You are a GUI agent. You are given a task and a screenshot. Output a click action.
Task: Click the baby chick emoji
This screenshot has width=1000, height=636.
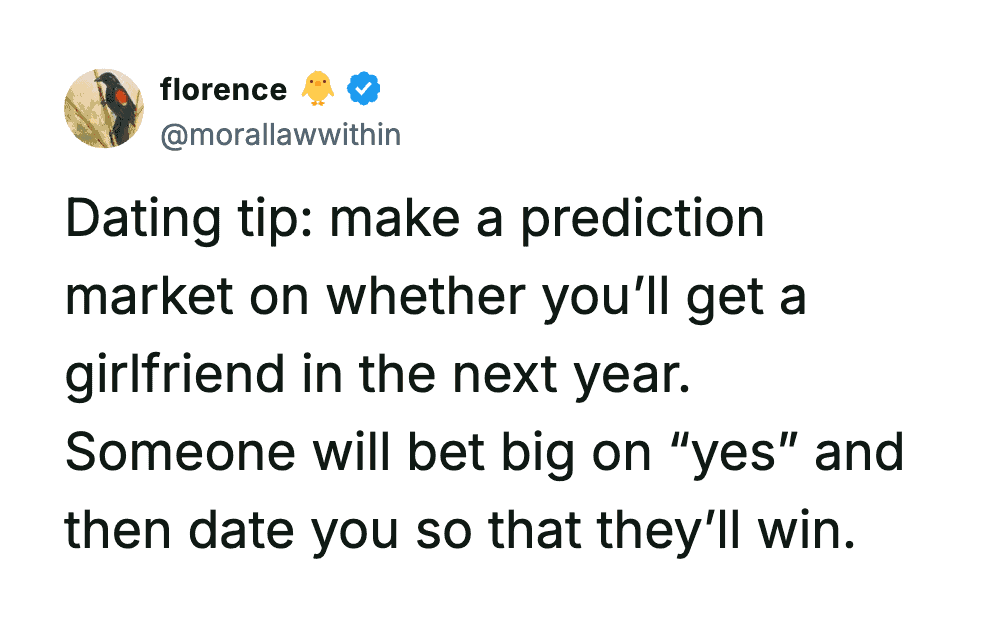(x=318, y=91)
